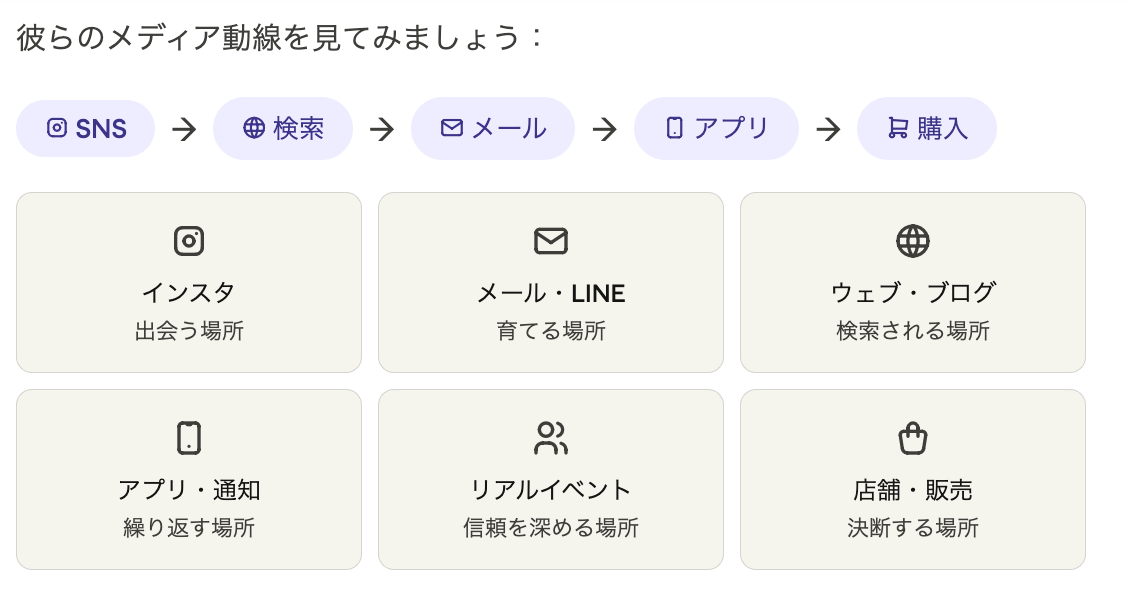Screen dimensions: 1132x596
Task: Click the Instagram icon in SNS pill
Action: coord(57,128)
